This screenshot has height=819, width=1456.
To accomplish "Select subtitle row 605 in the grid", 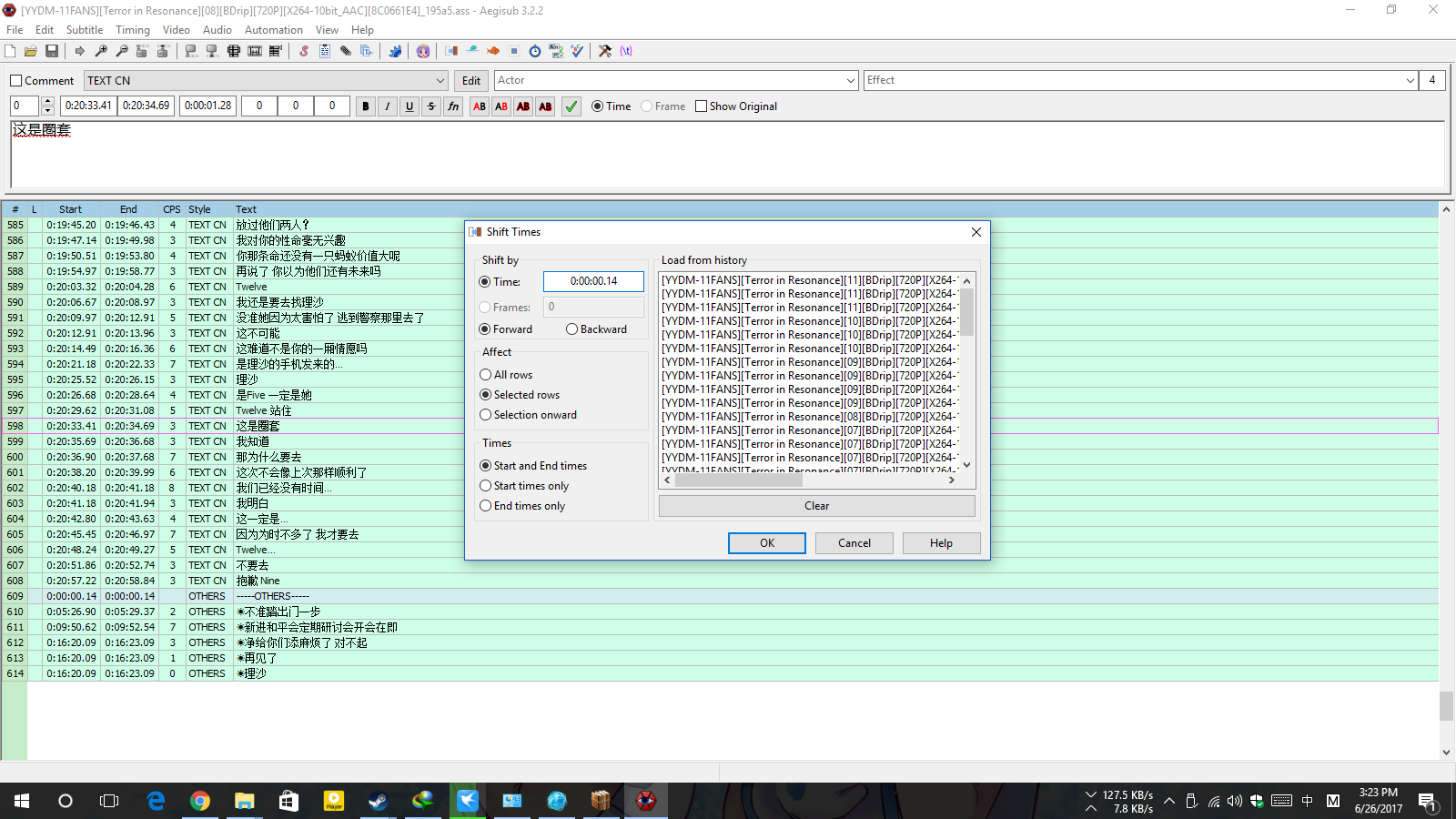I will point(720,534).
